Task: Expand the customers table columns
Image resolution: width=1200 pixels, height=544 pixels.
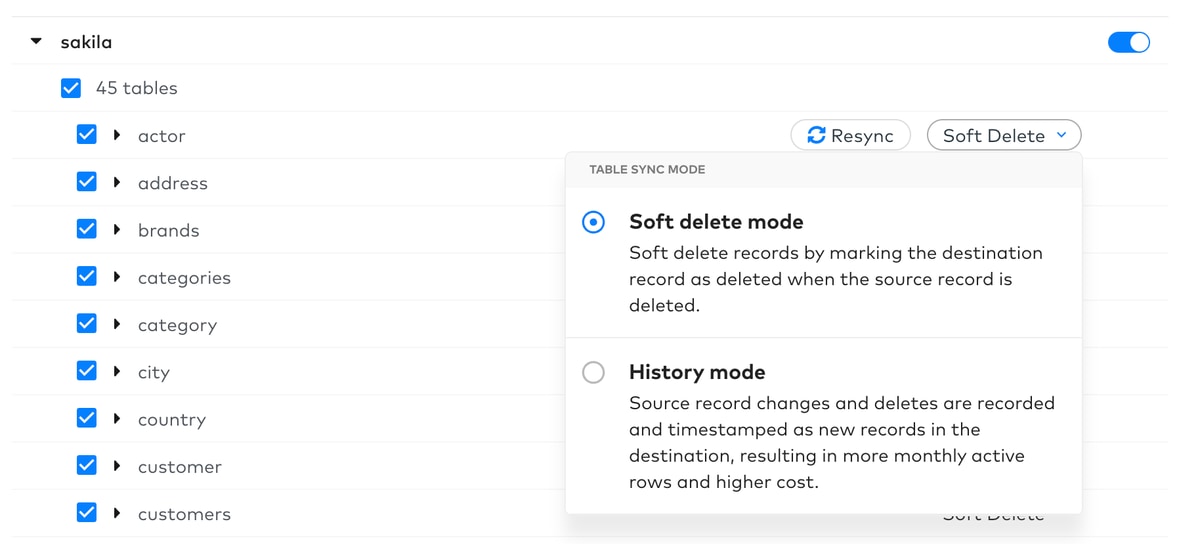Action: pos(117,513)
